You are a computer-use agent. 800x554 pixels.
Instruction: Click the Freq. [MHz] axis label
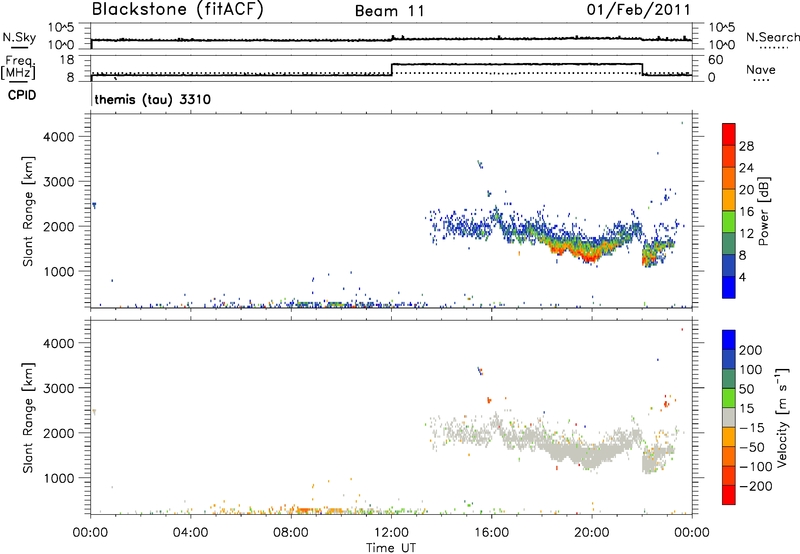pyautogui.click(x=19, y=68)
